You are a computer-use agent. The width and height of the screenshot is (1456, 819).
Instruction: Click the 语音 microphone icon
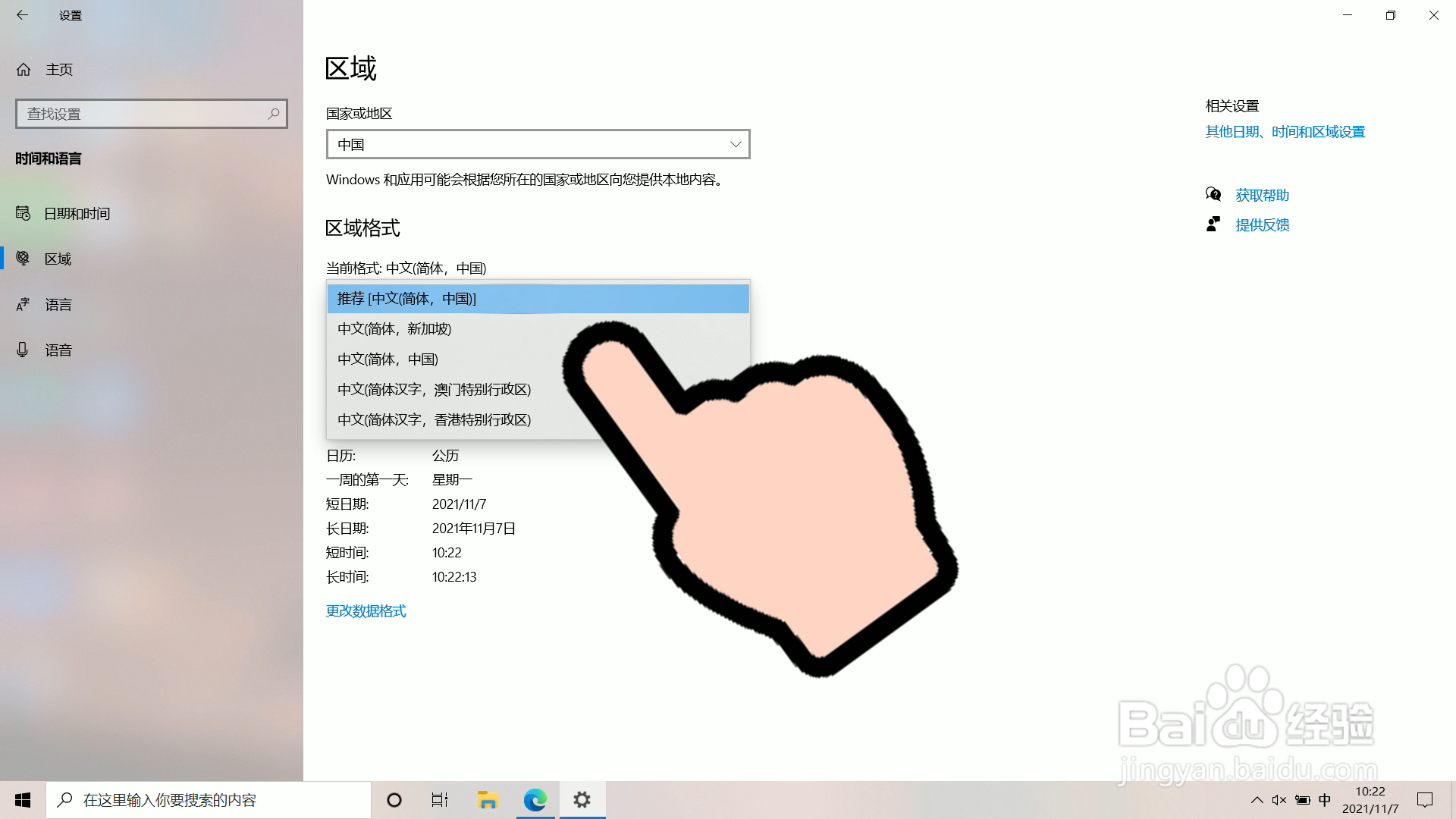tap(23, 350)
